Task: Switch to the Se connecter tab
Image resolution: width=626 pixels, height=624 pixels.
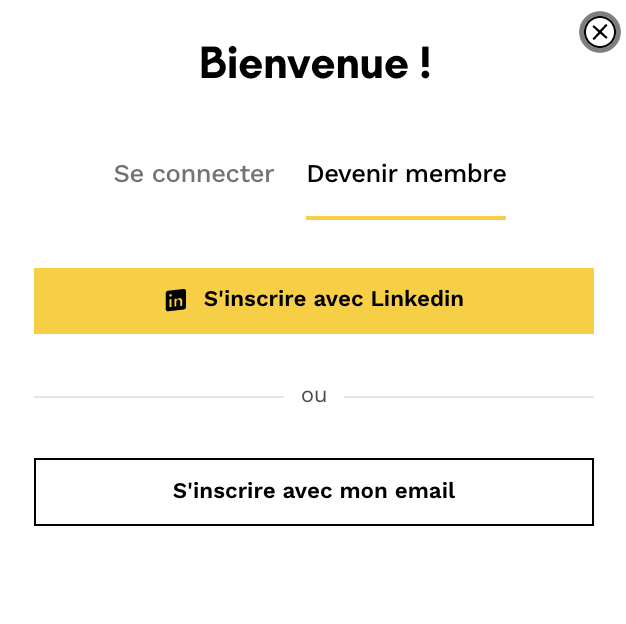Action: [x=194, y=174]
